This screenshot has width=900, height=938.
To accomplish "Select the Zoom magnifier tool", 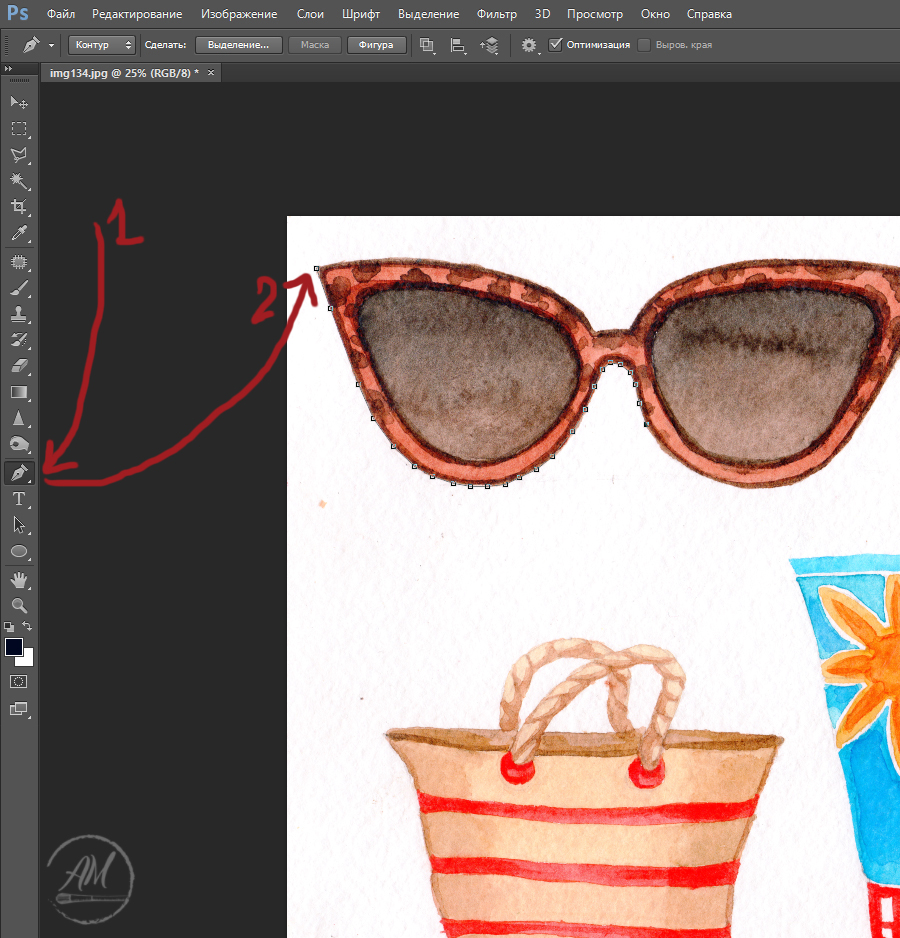I will click(x=18, y=605).
